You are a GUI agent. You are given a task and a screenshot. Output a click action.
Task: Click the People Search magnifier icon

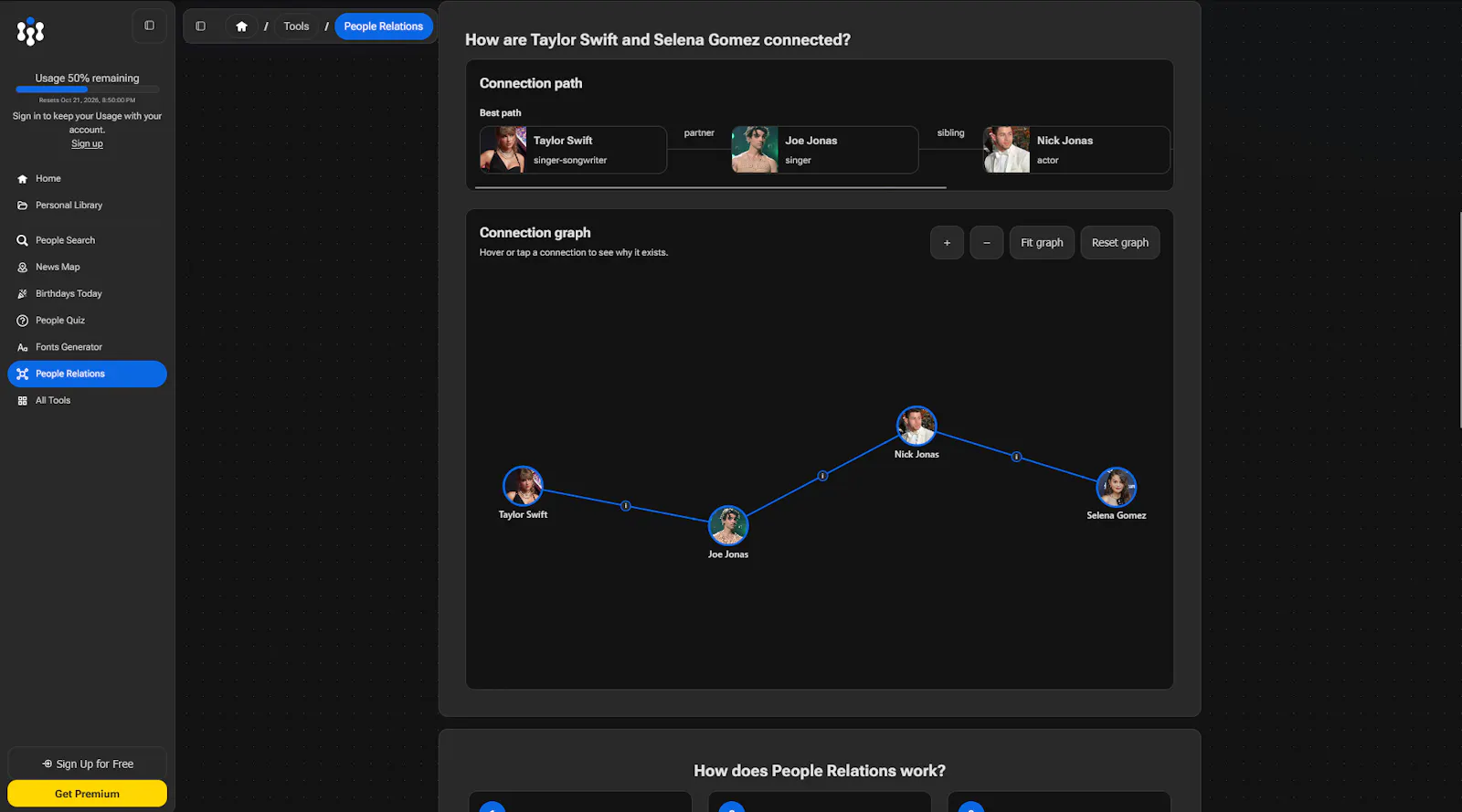point(23,240)
